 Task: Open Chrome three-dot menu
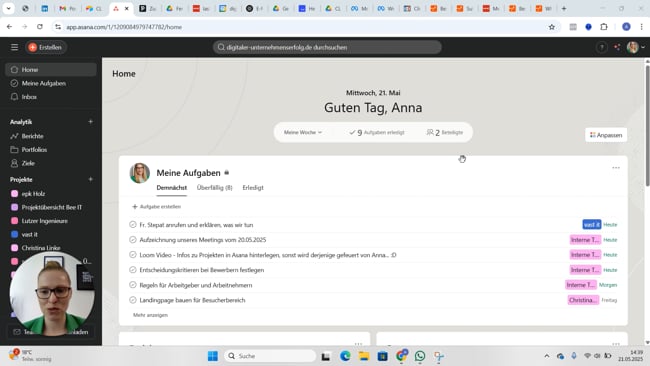pyautogui.click(x=641, y=27)
